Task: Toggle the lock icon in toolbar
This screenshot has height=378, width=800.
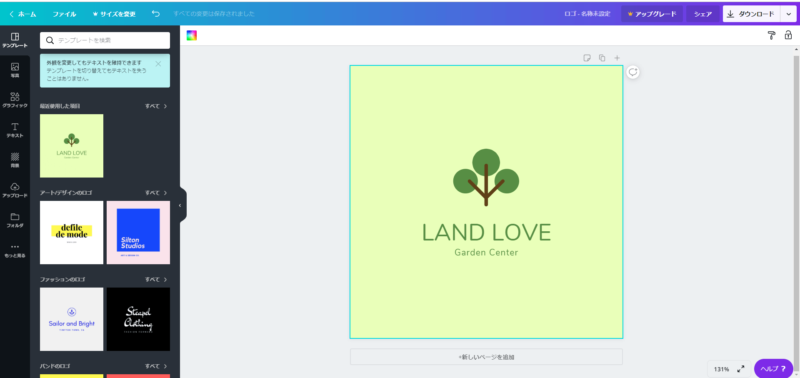Action: click(788, 35)
